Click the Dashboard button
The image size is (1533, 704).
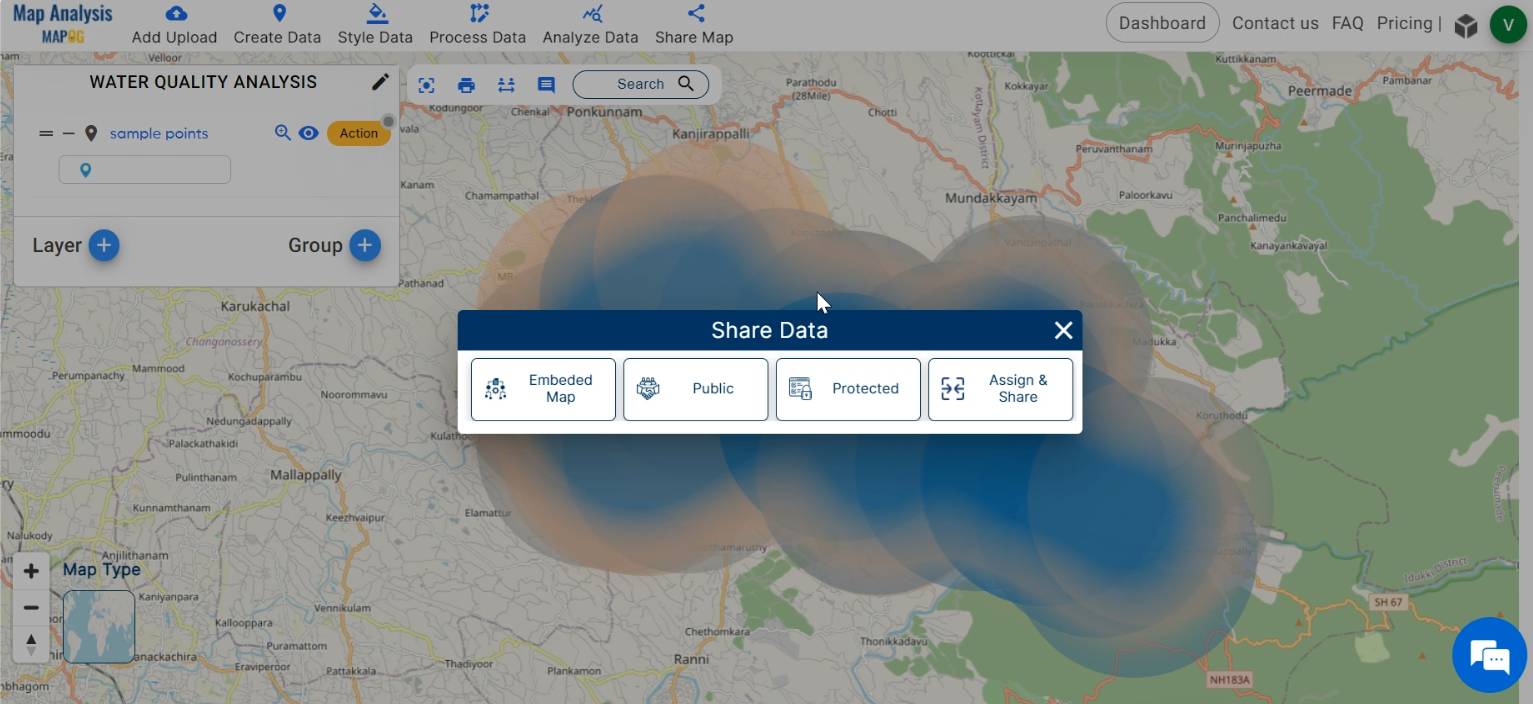point(1162,23)
